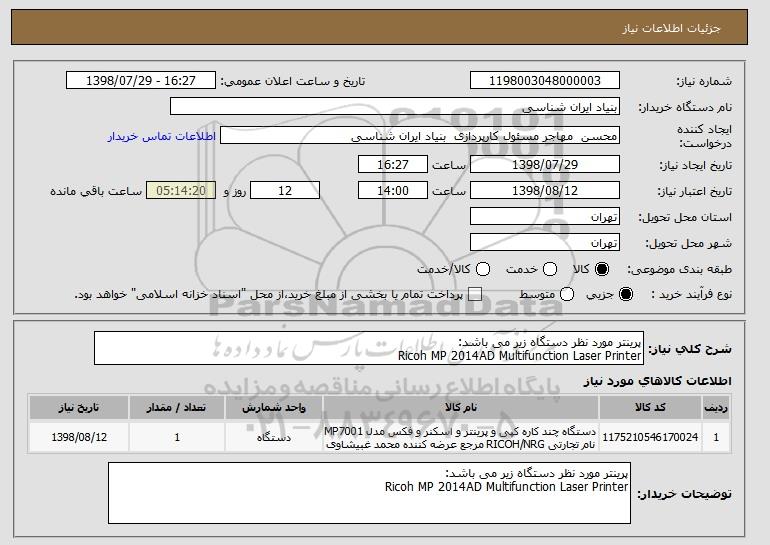Click the شهر محل تحویل label
Viewport: 770px width, 545px height.
point(688,243)
